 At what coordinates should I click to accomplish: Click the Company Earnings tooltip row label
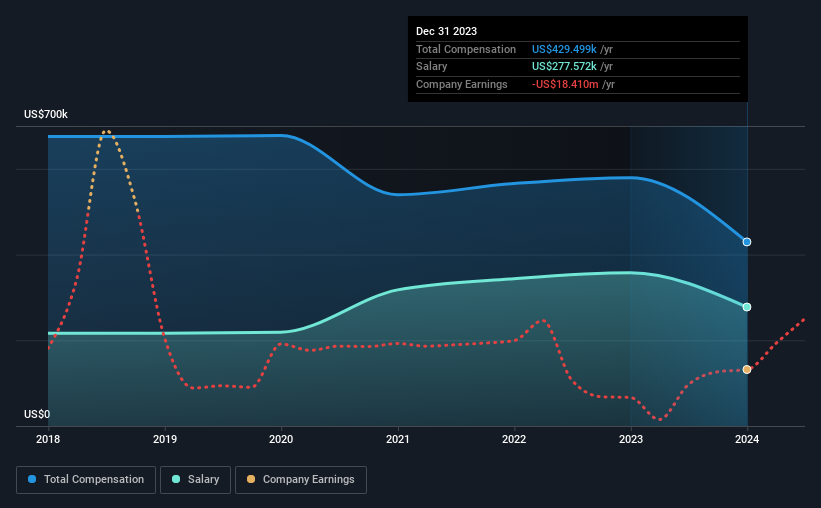pyautogui.click(x=461, y=84)
